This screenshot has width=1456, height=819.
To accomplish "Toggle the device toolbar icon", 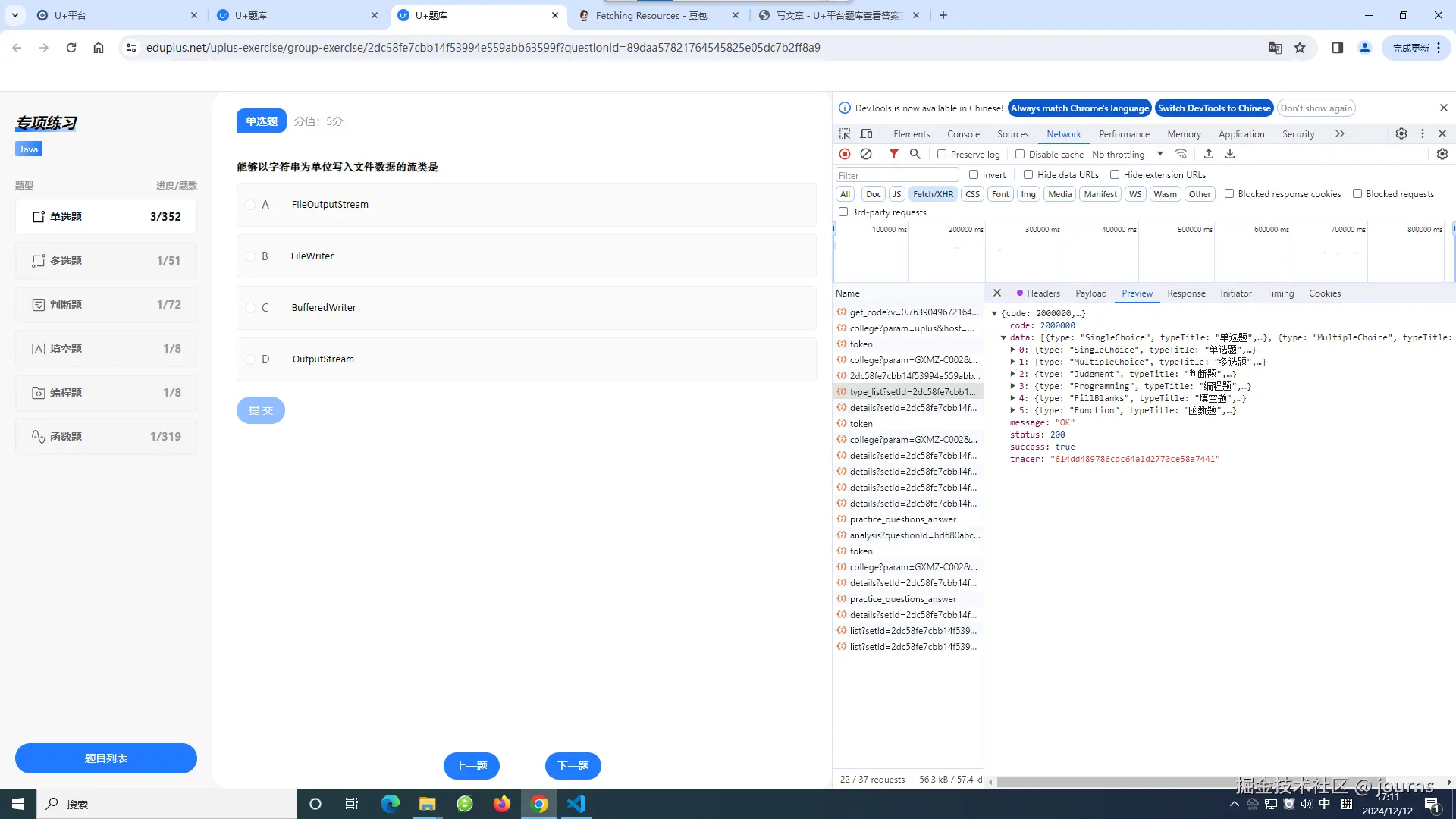I will (866, 133).
